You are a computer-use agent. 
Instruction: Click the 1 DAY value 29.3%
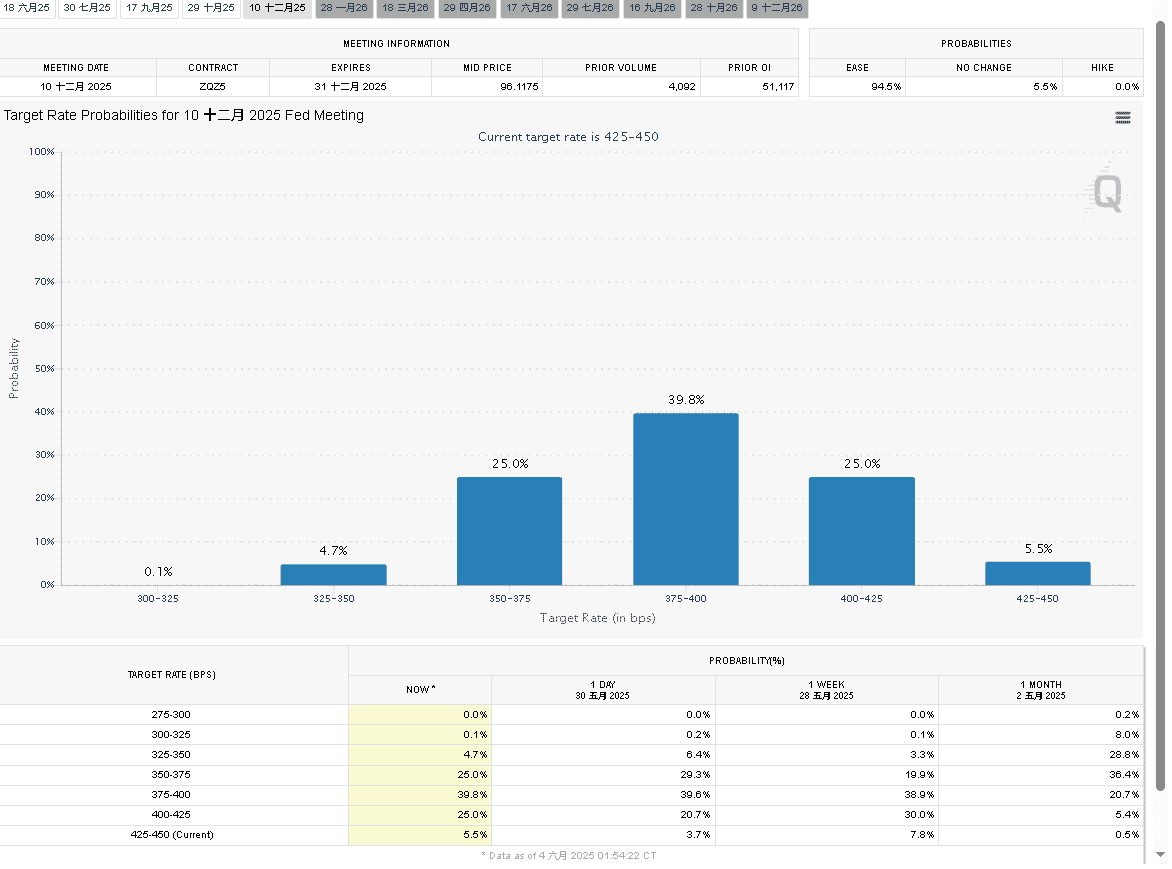point(695,775)
